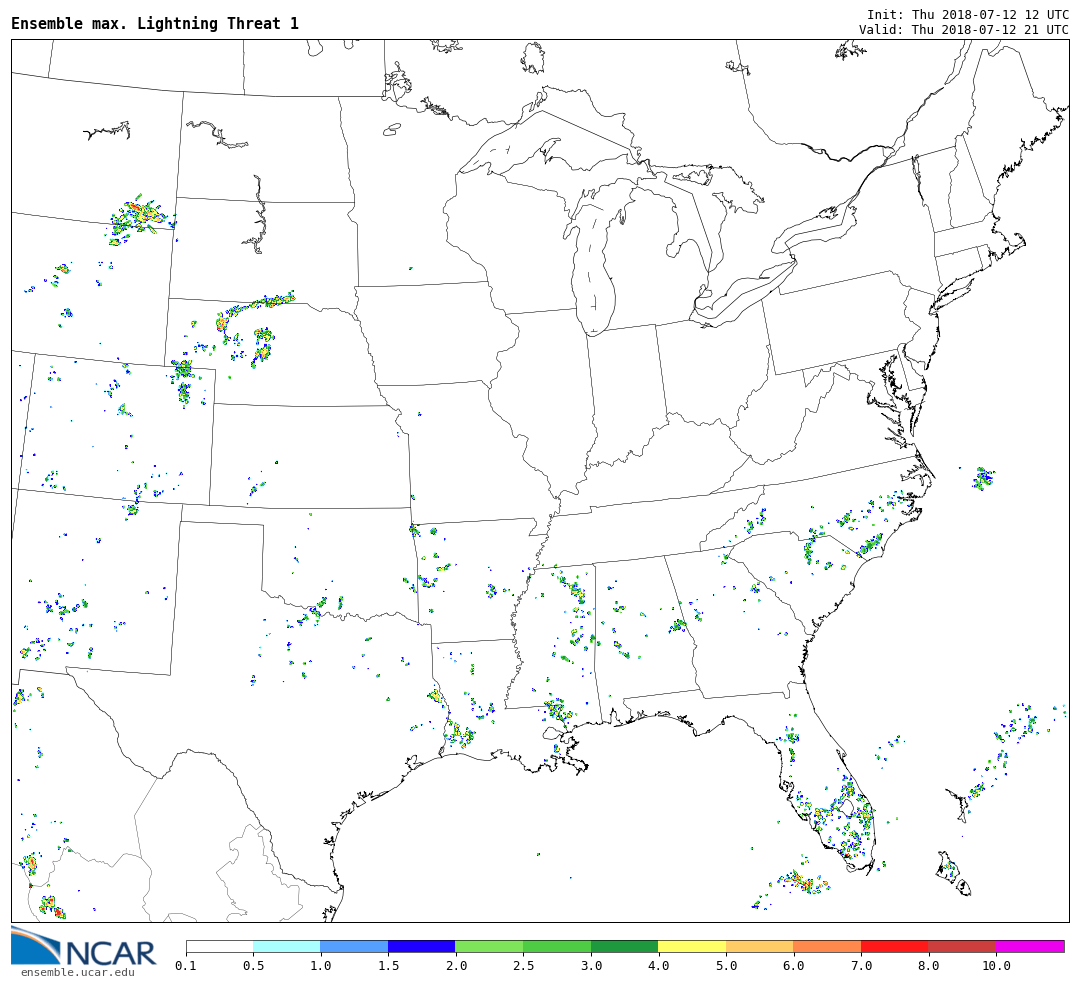Click the light green 2.0–2.5 colorbar segment
This screenshot has width=1080, height=985.
click(490, 946)
